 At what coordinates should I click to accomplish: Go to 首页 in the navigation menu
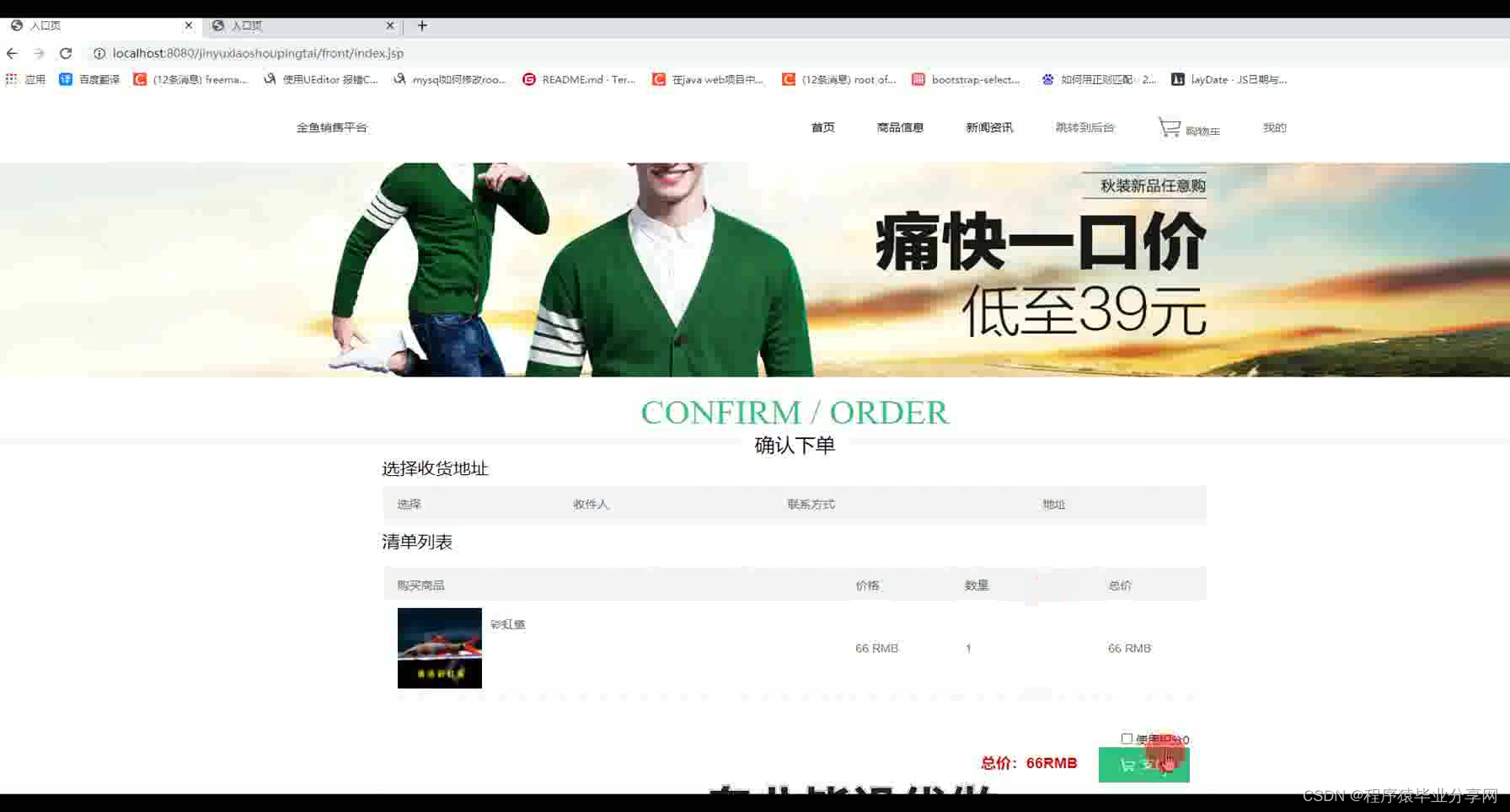point(822,127)
